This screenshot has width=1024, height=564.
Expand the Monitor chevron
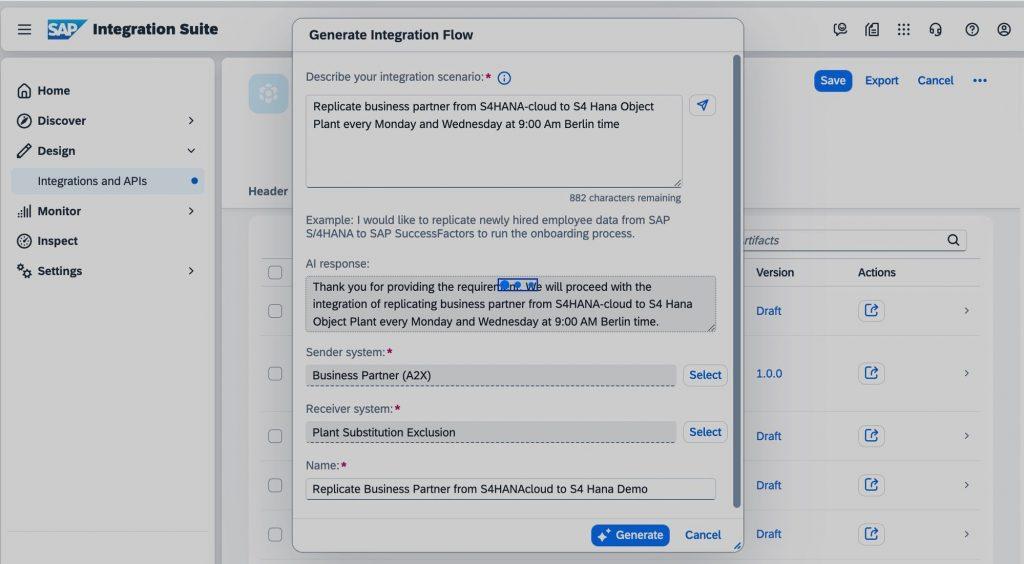pyautogui.click(x=191, y=211)
